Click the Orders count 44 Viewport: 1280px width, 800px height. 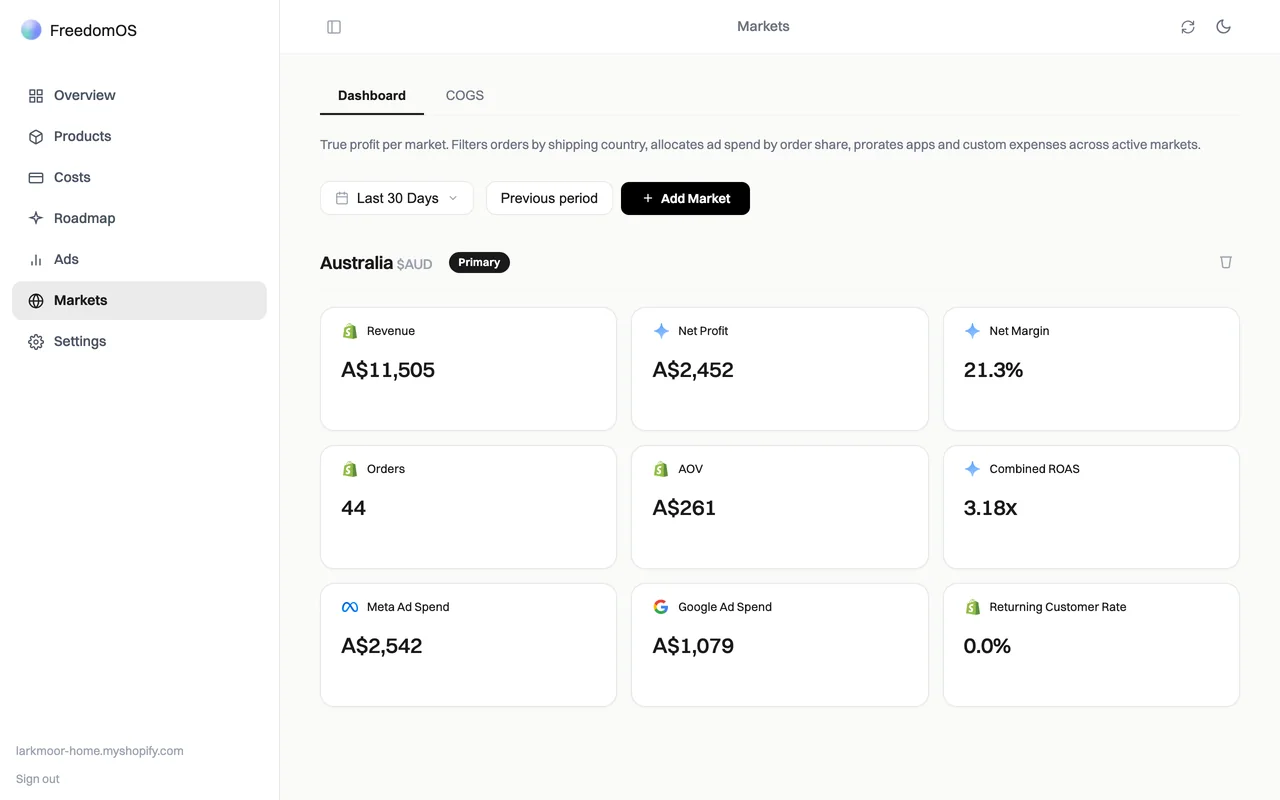[354, 508]
